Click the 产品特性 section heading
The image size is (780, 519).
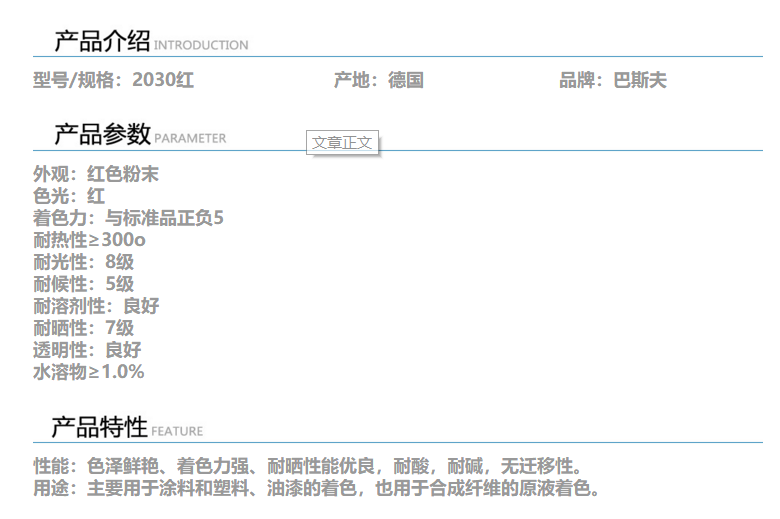click(99, 428)
